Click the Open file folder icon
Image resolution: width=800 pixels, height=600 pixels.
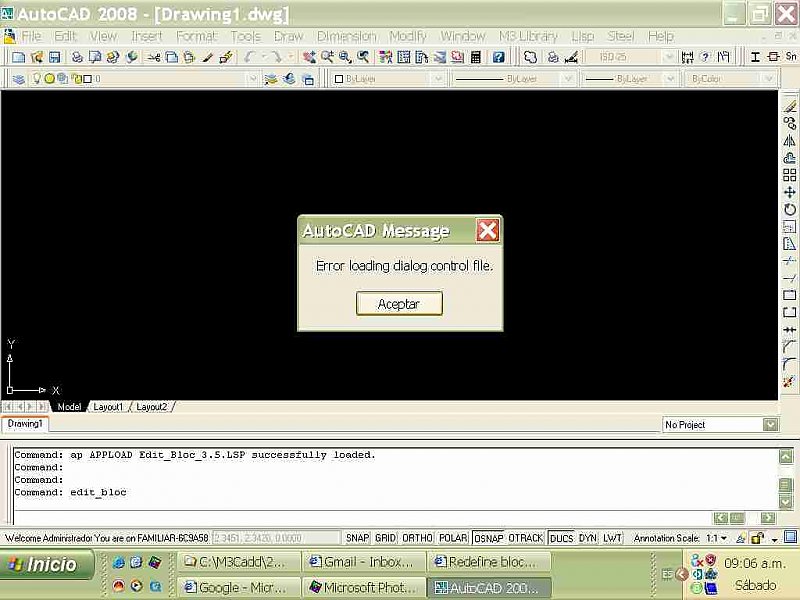[37, 57]
